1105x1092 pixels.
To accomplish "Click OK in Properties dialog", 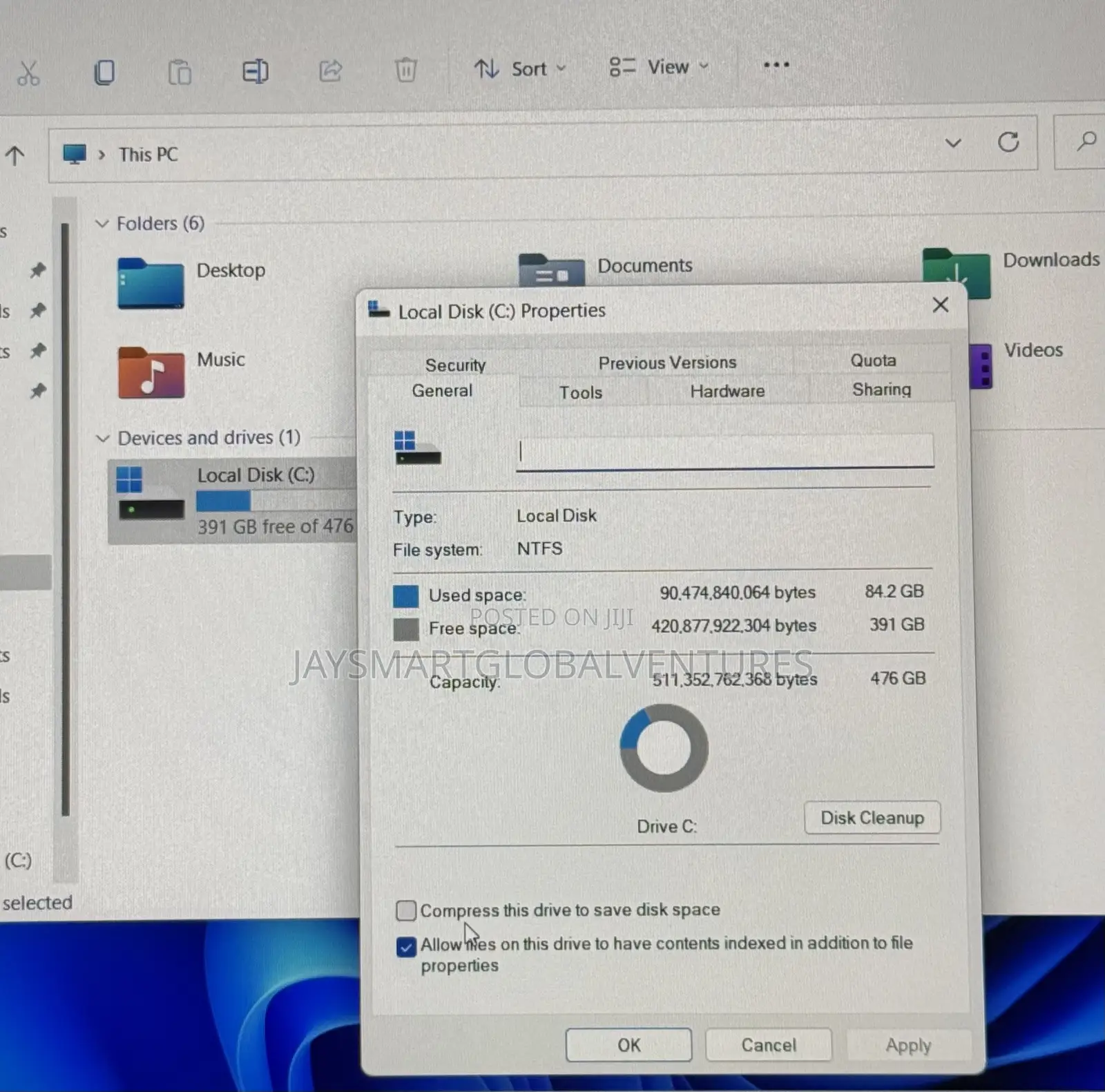I will click(x=628, y=1045).
